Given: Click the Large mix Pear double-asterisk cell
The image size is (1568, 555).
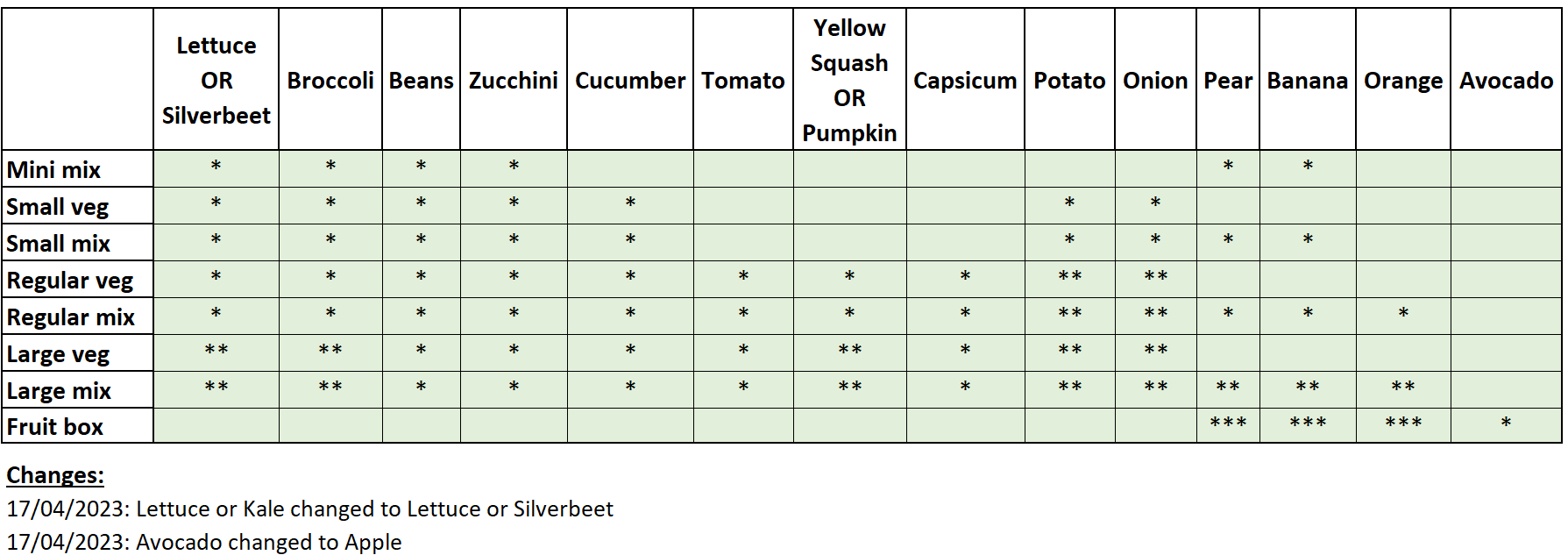Looking at the screenshot, I should click(1228, 388).
